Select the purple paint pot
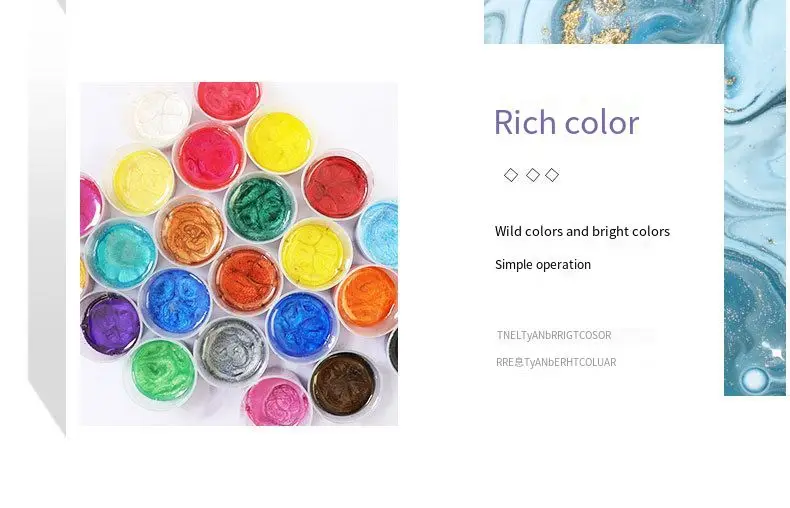 110,324
